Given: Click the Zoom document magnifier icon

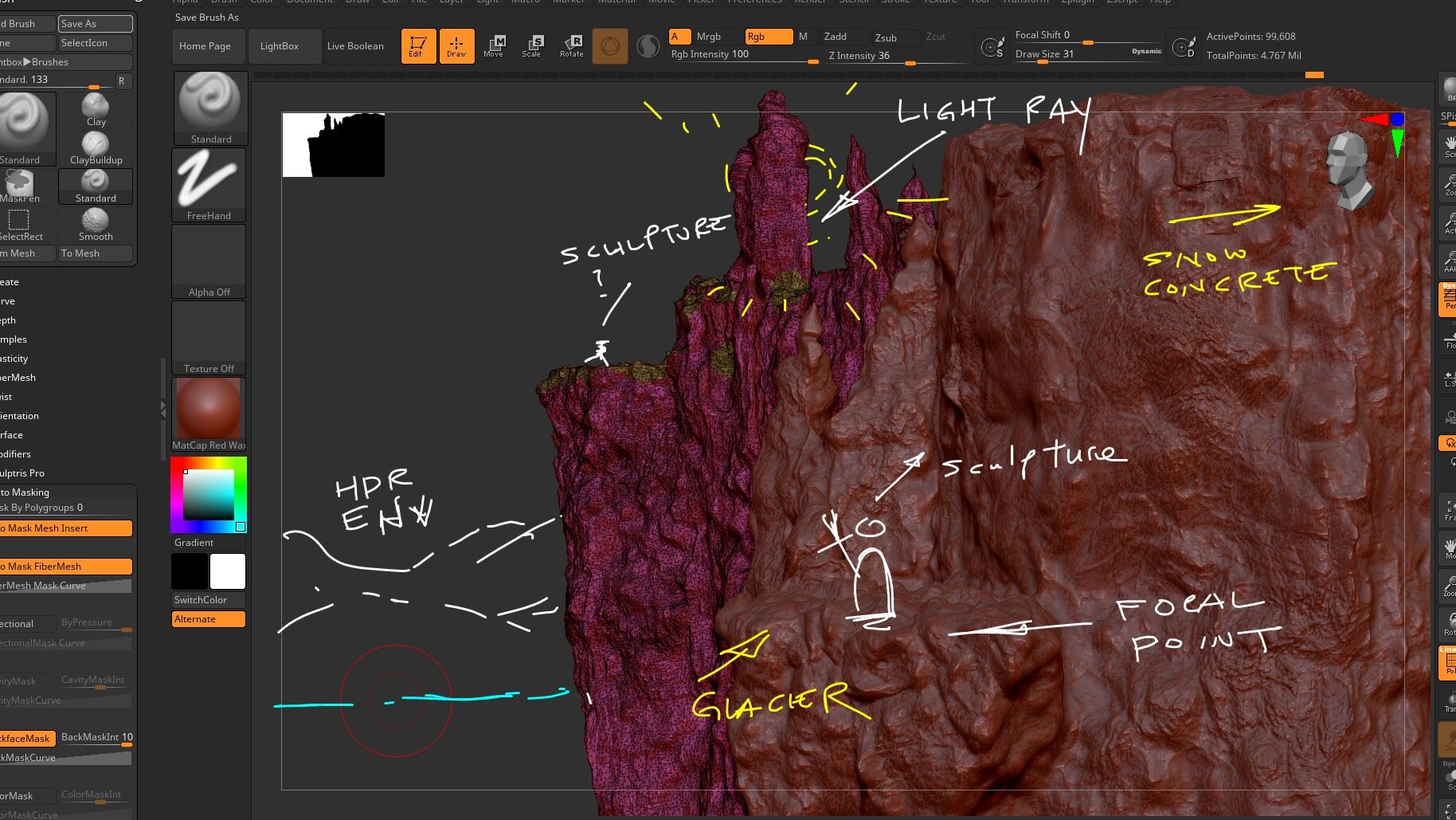Looking at the screenshot, I should pos(1449,184).
